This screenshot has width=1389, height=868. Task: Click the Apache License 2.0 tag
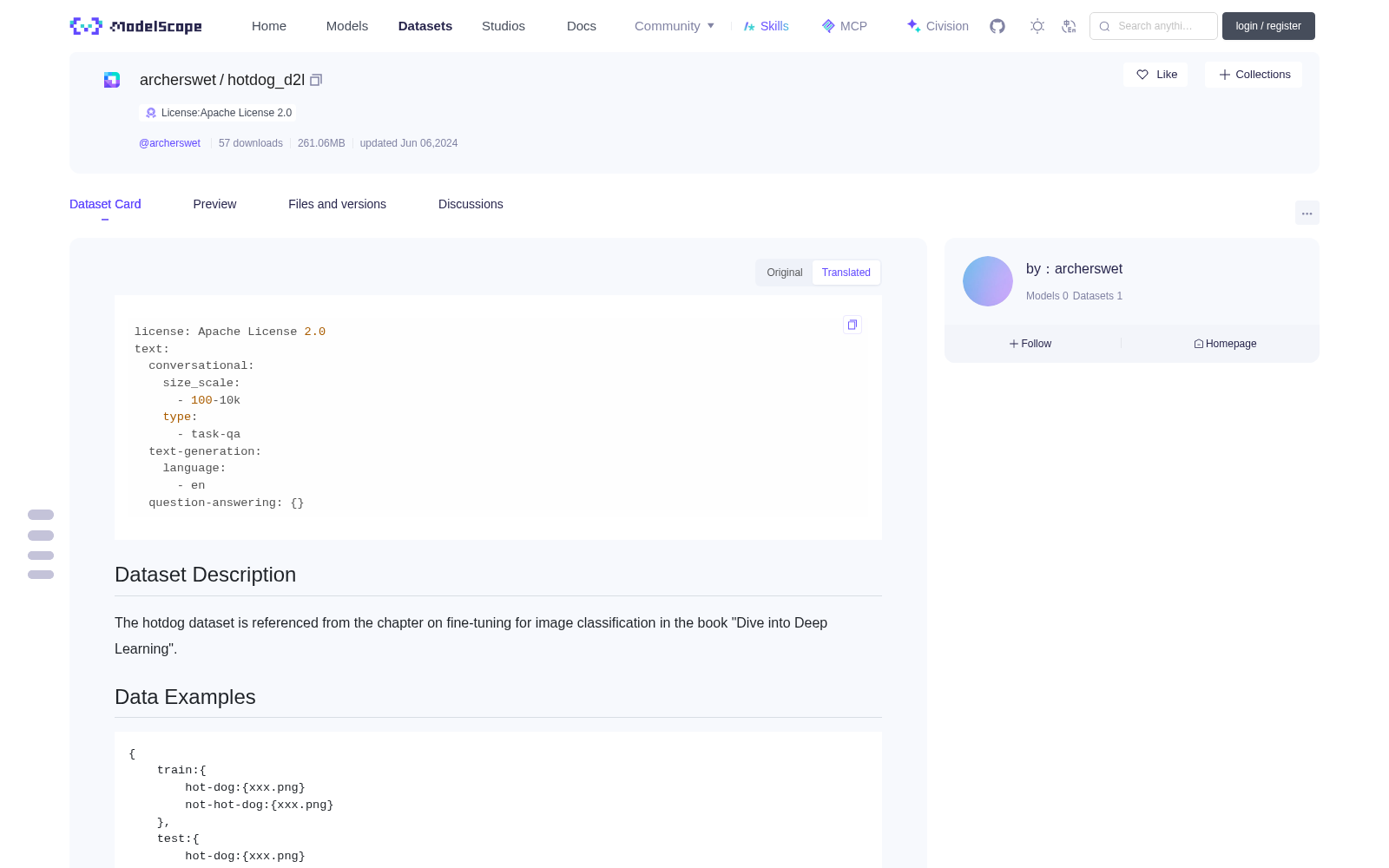pyautogui.click(x=218, y=113)
